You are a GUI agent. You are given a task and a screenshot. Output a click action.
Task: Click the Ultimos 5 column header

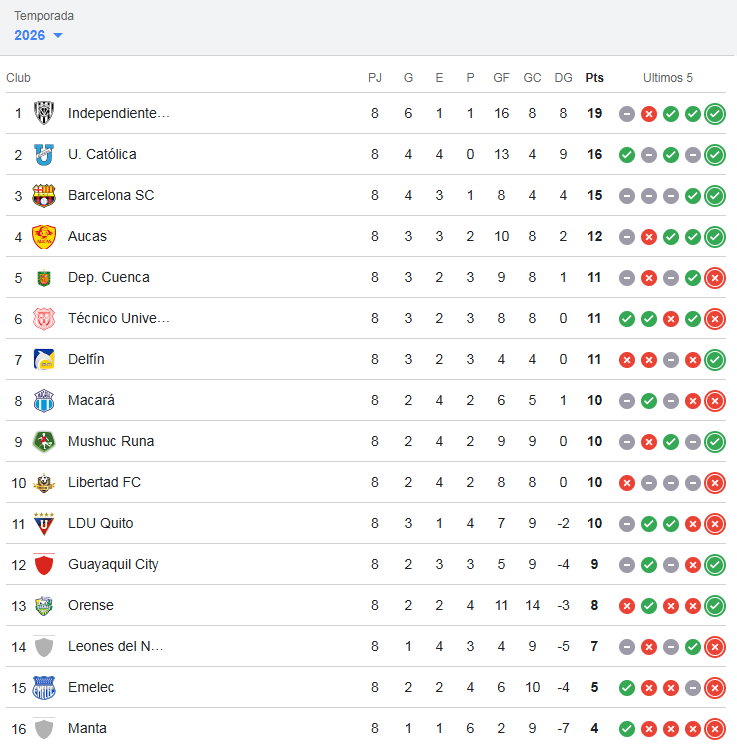click(668, 77)
